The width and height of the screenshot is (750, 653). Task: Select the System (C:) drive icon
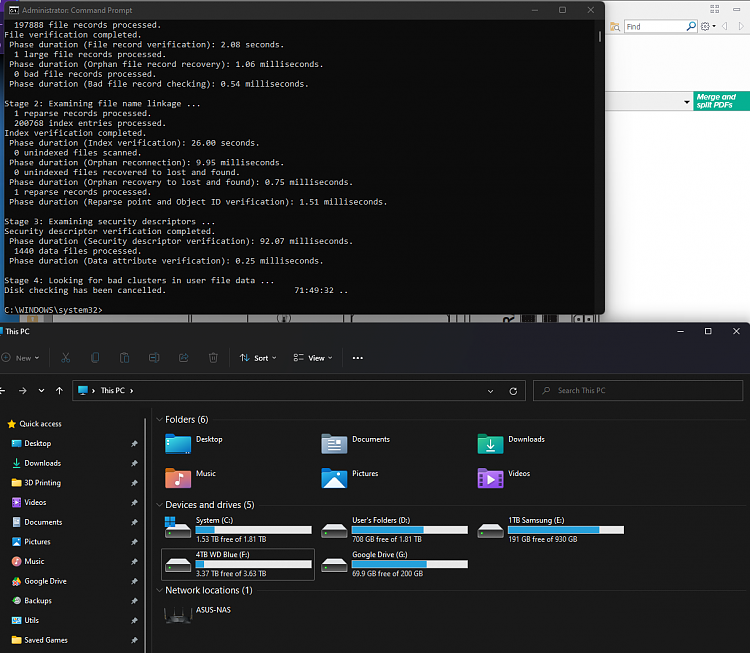(178, 528)
